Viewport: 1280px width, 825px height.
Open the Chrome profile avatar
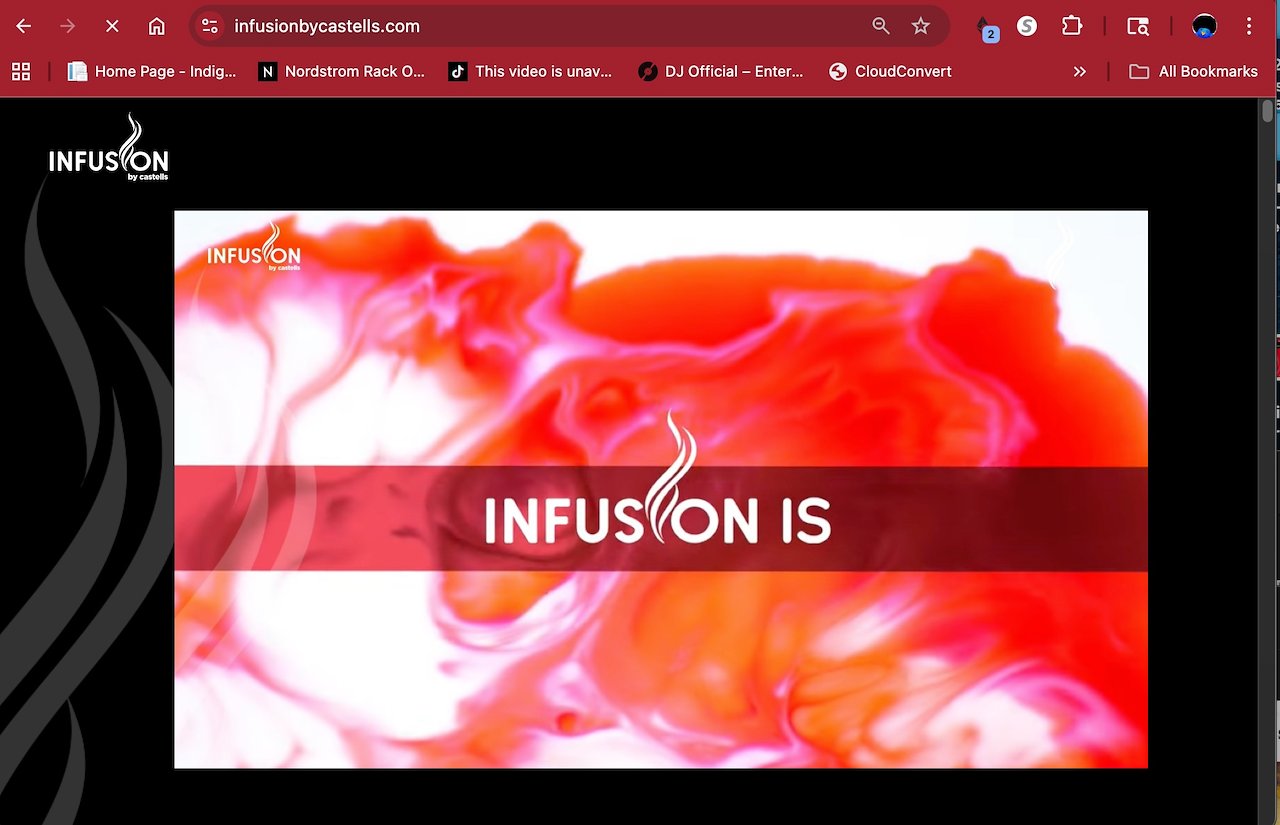(x=1204, y=27)
